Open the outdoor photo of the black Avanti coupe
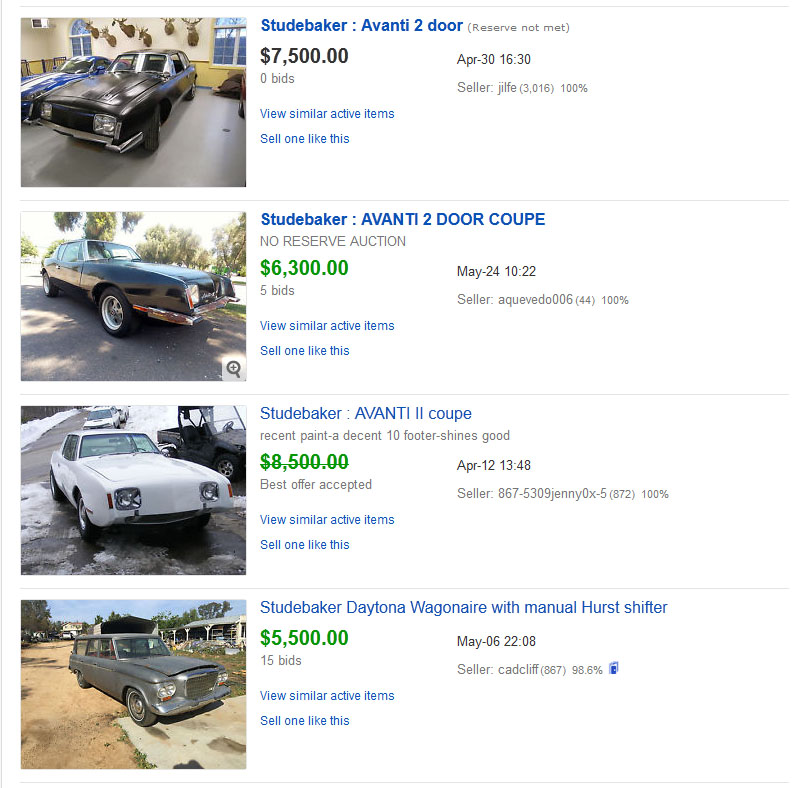807x788 pixels. click(x=133, y=296)
